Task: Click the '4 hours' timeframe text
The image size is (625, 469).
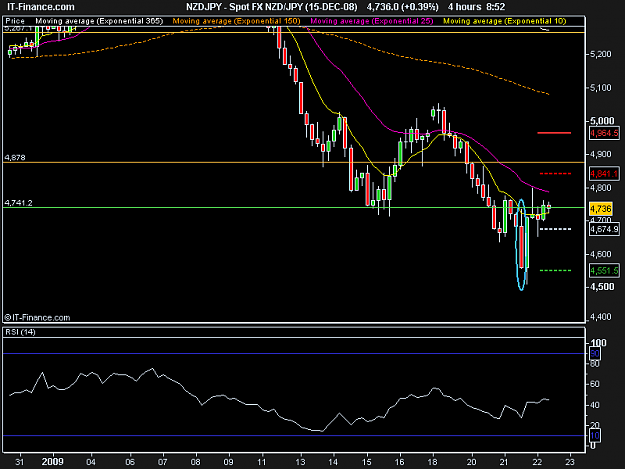Action: click(x=464, y=7)
